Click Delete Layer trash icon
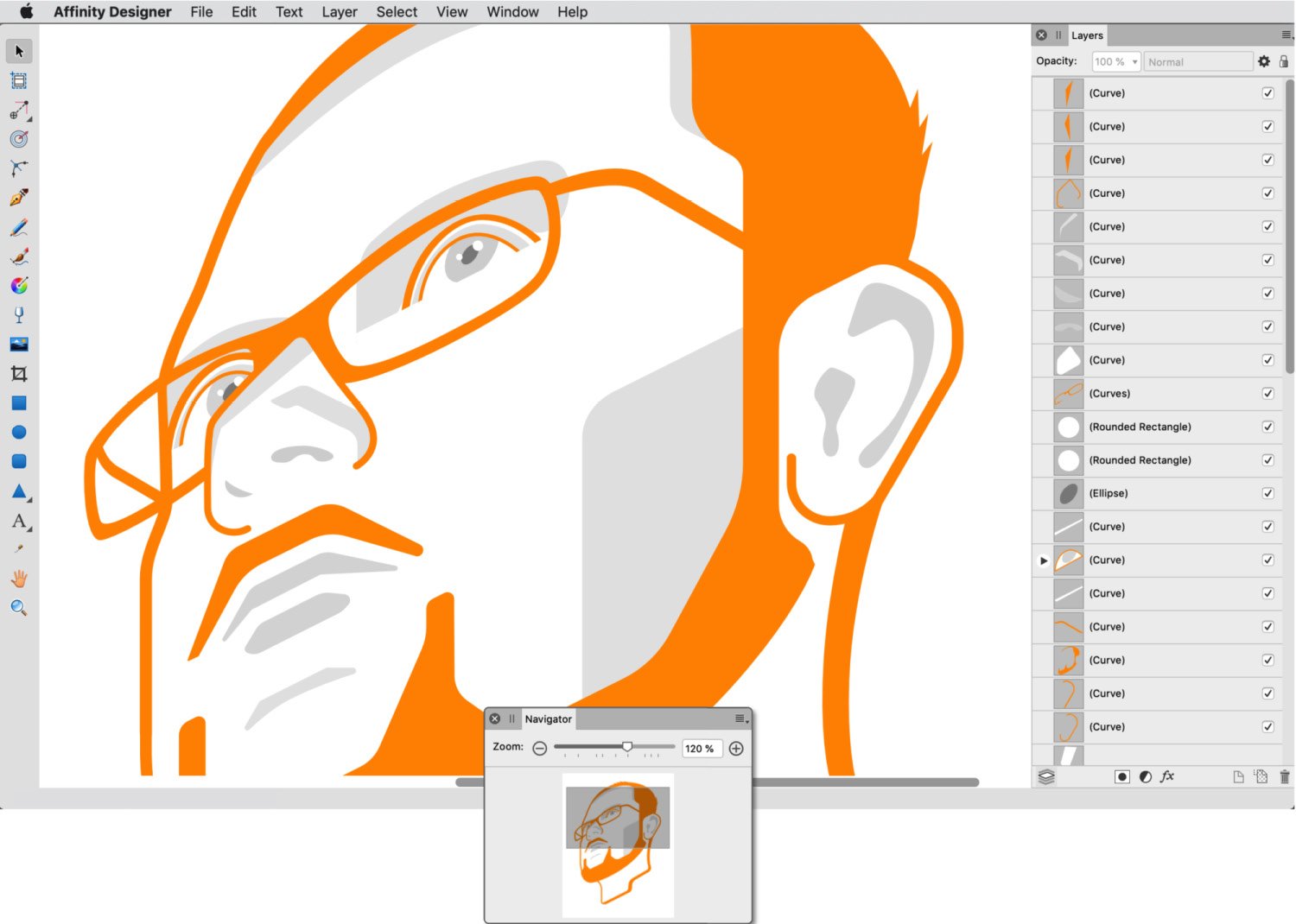 1284,776
